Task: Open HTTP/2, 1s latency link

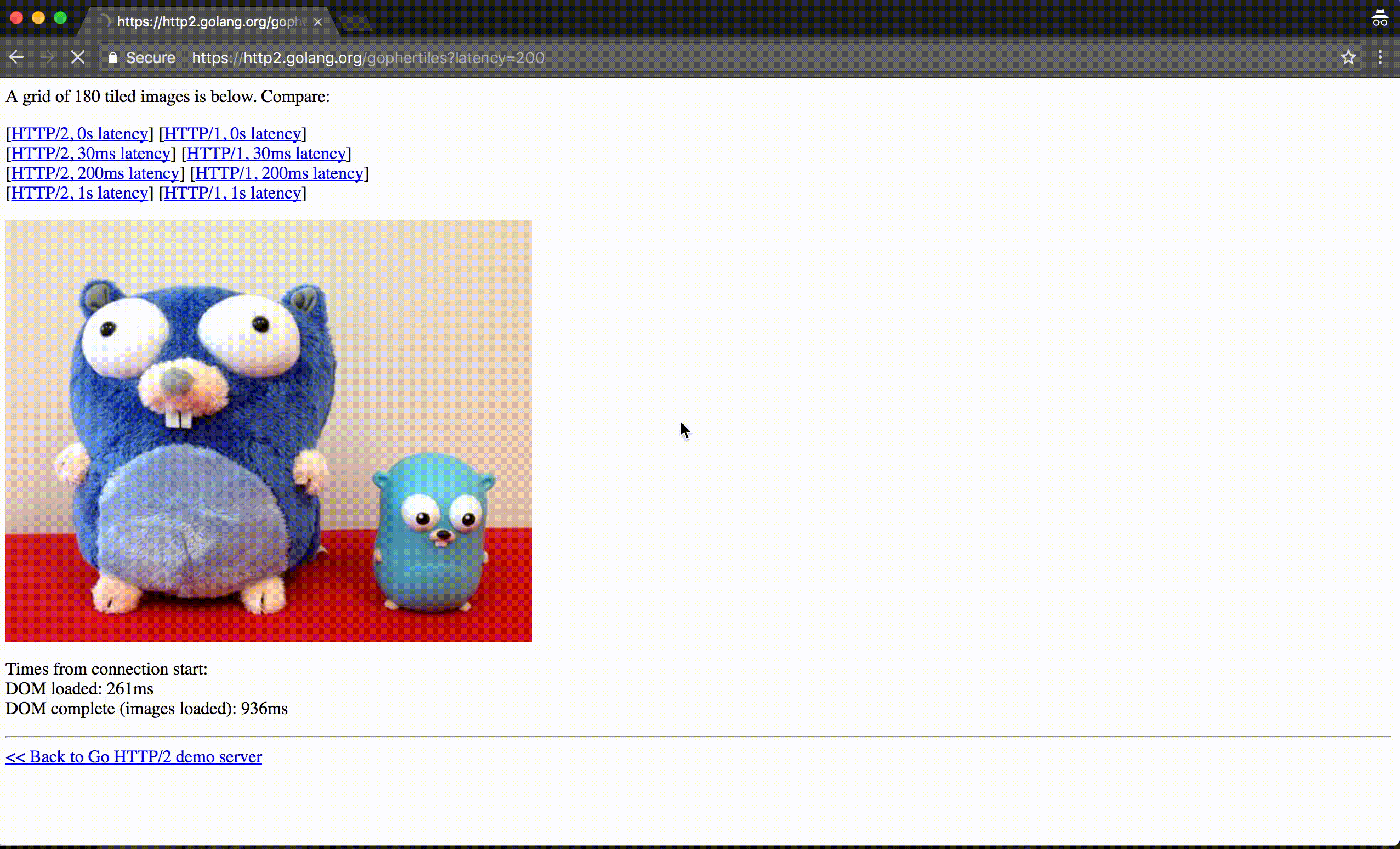Action: click(x=79, y=194)
